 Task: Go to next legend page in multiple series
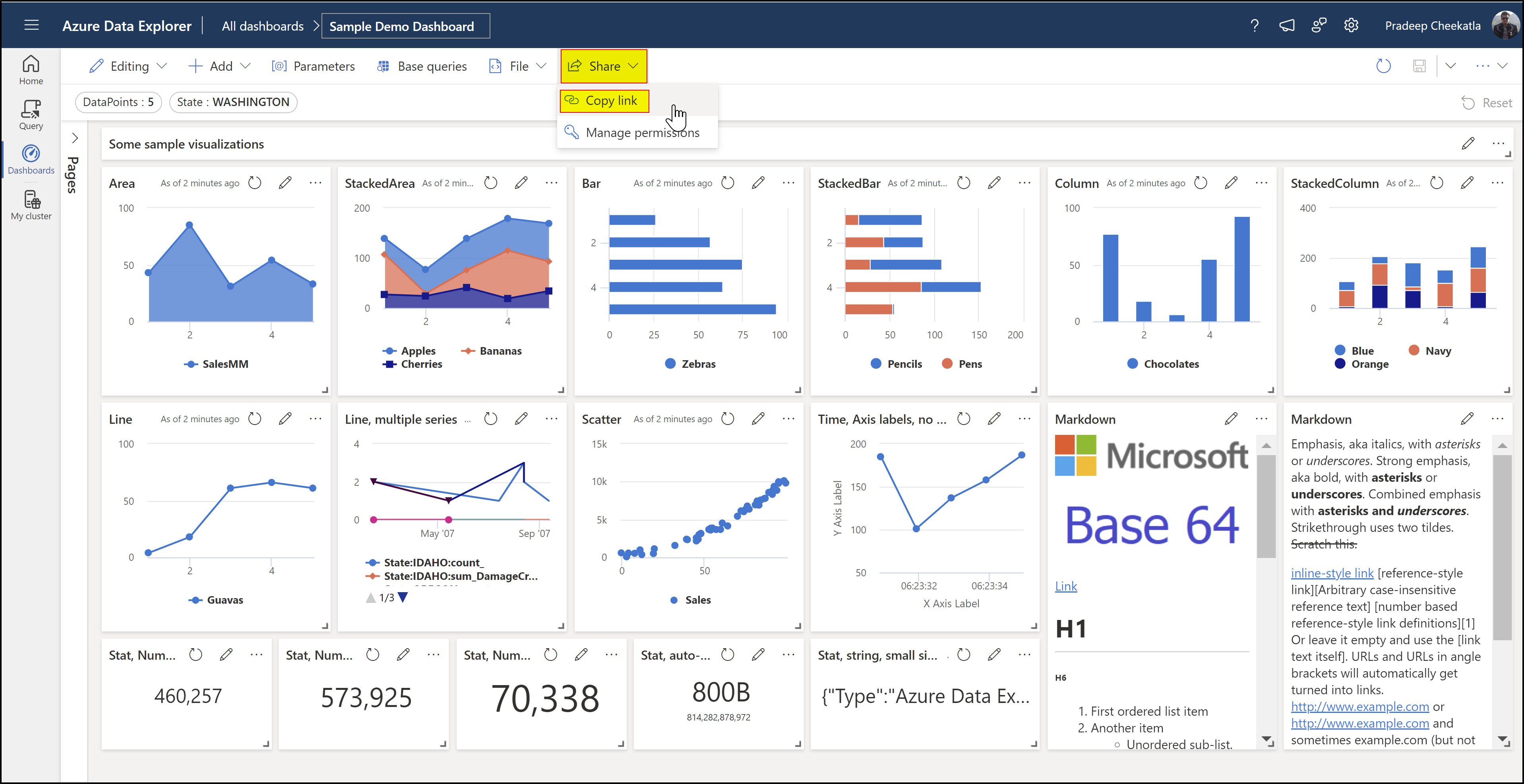pos(403,598)
